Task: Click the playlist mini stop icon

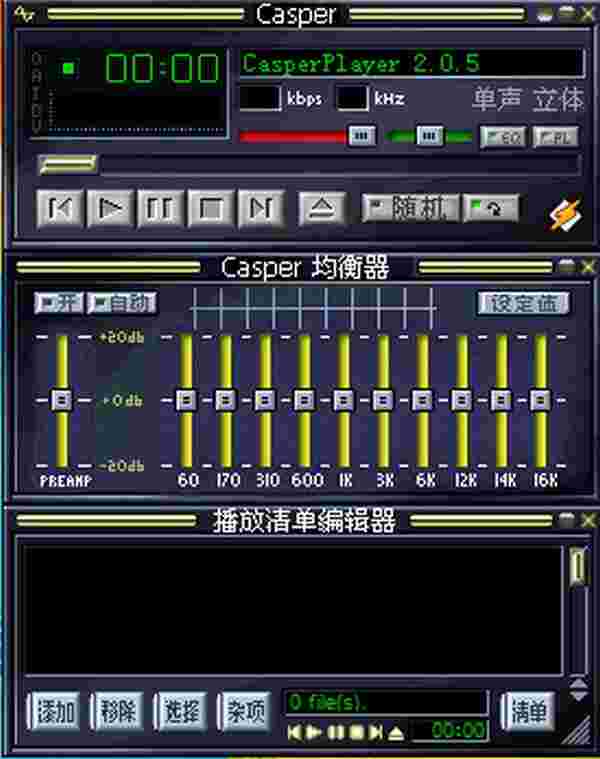Action: point(356,732)
